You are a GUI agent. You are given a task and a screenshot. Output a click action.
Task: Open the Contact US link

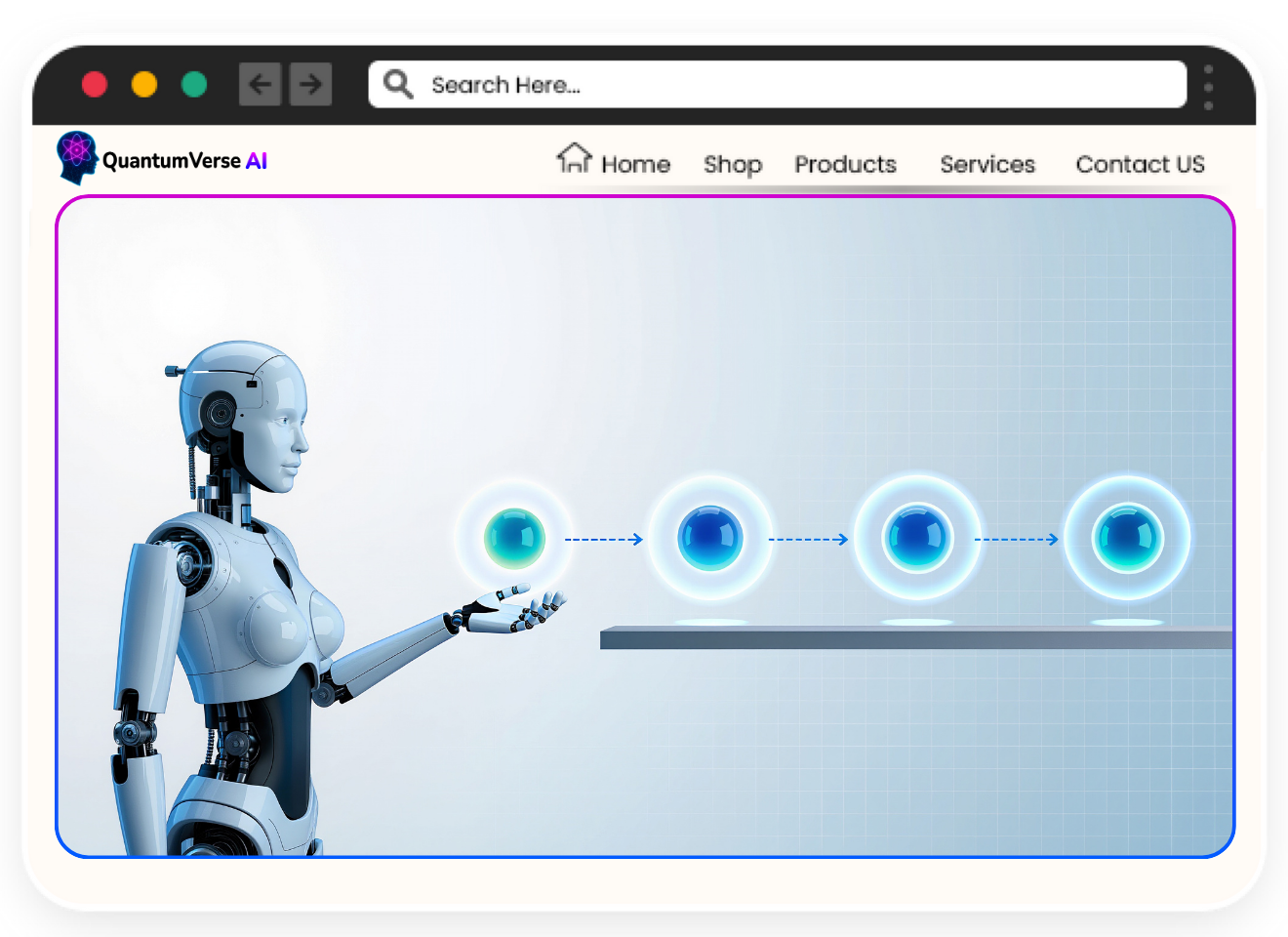click(x=1140, y=165)
